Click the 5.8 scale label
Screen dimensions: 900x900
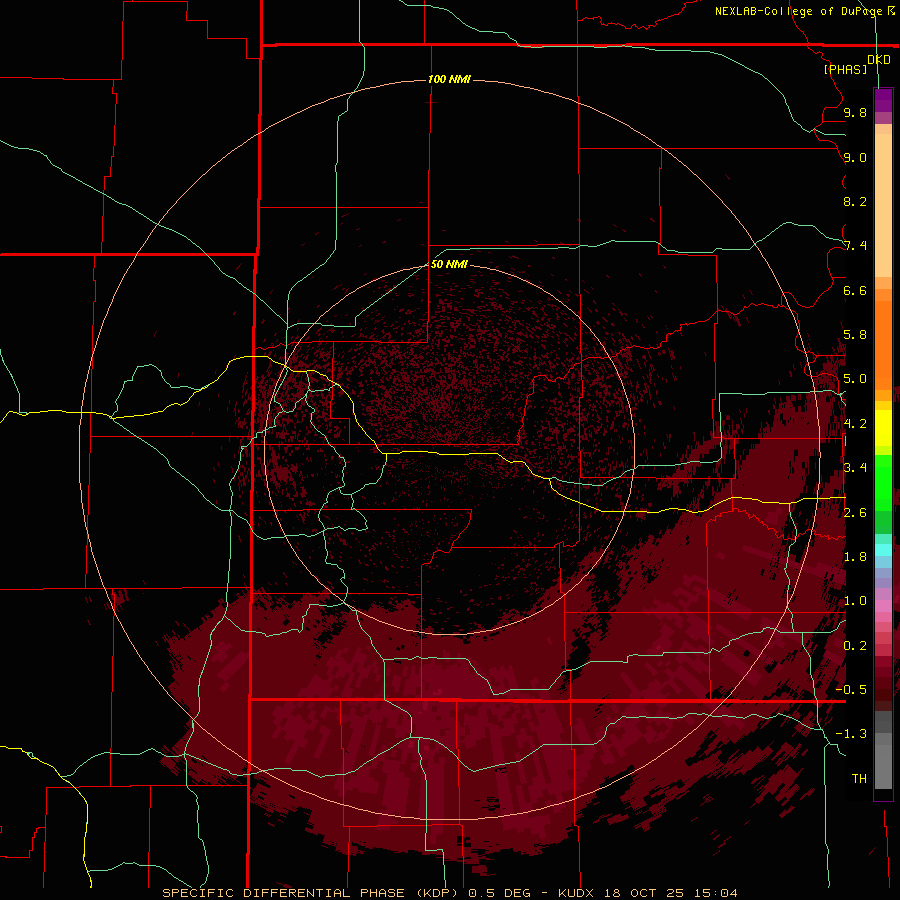[855, 335]
